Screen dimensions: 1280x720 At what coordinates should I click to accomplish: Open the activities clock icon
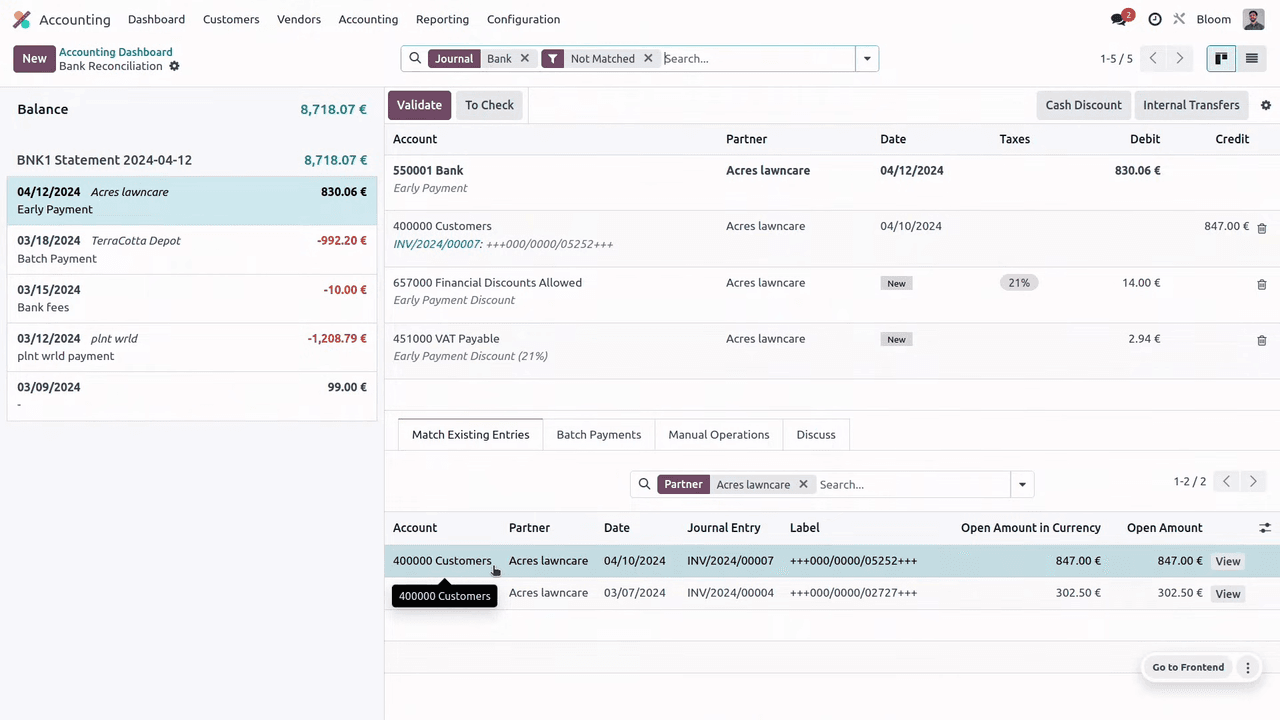1155,19
